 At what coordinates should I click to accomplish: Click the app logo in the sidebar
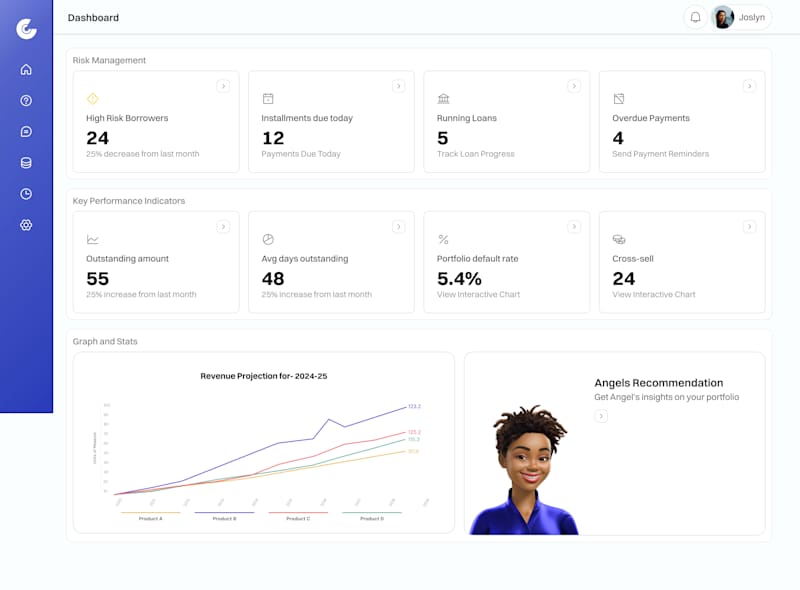point(26,29)
